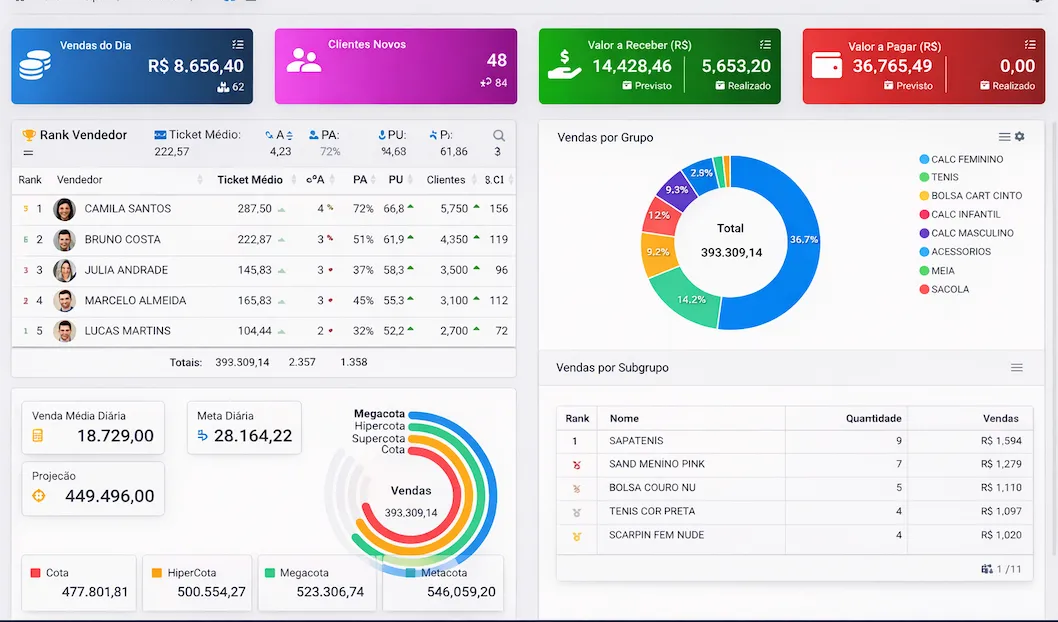This screenshot has height=622, width=1058.
Task: Click the trophy icon next to Rank Vendedor
Action: pos(29,134)
